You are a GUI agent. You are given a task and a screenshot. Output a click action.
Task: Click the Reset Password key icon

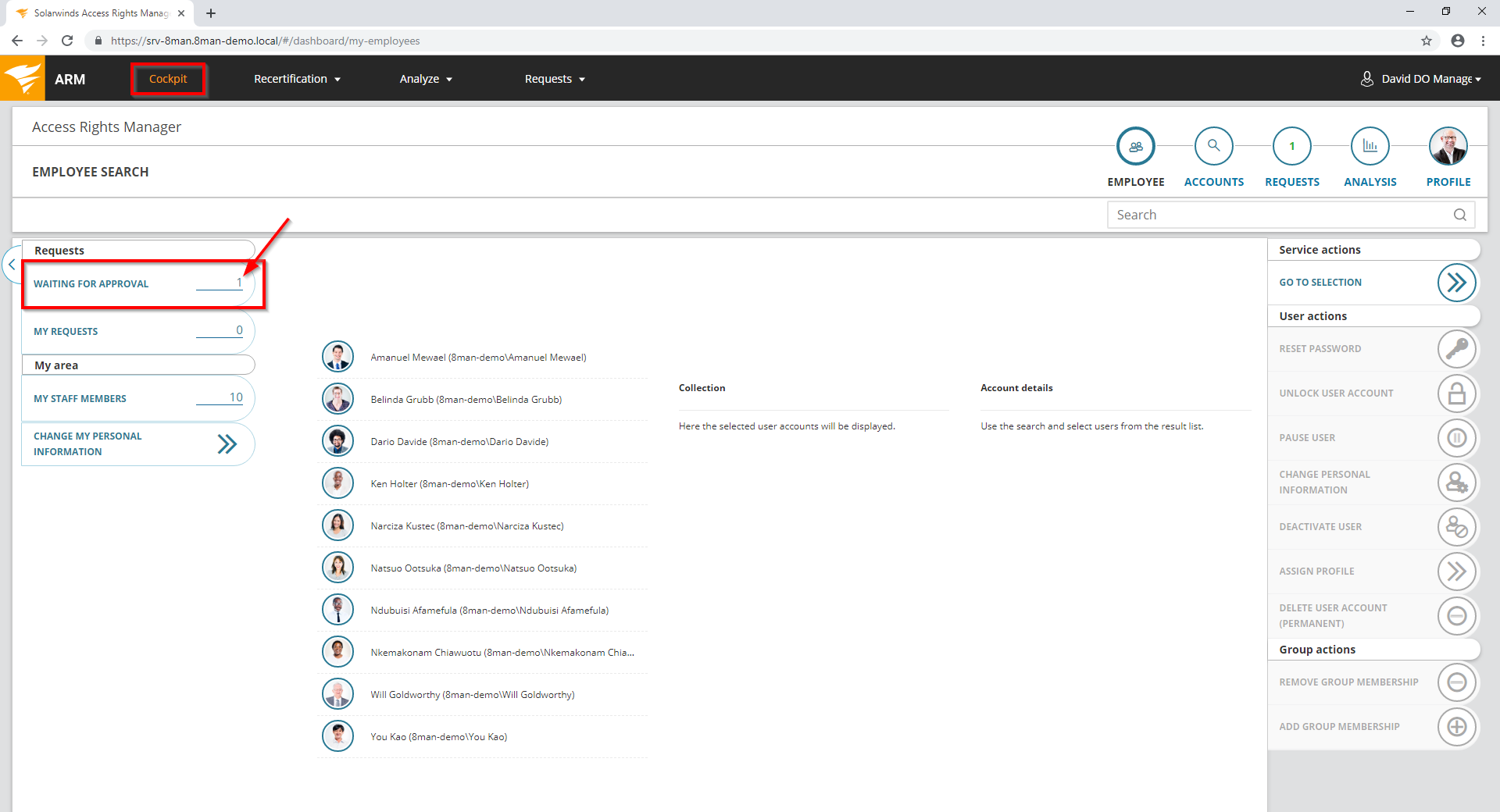1456,349
